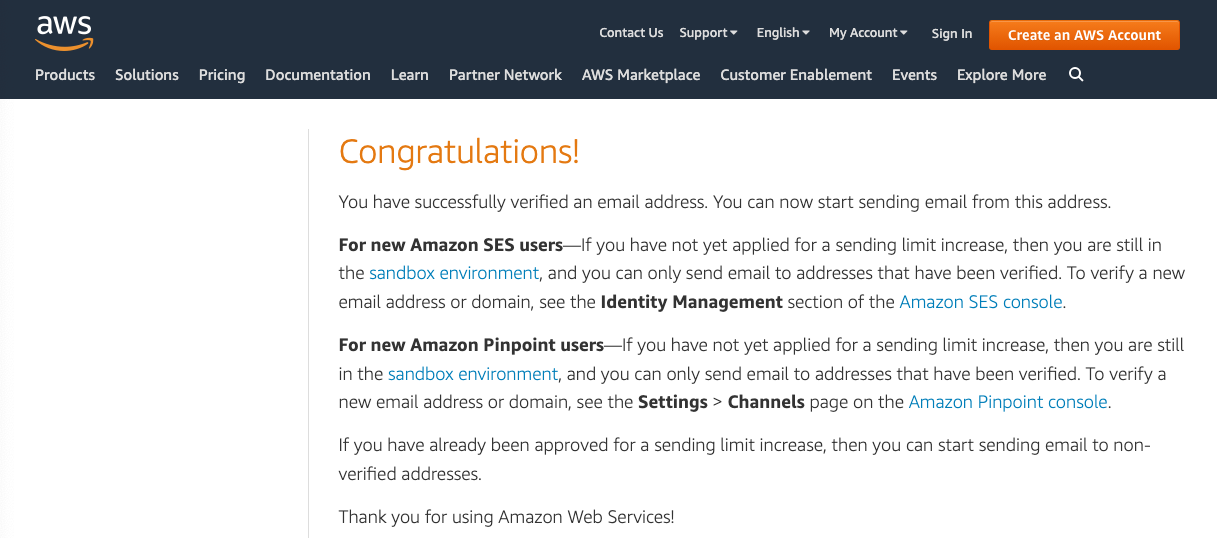
Task: Open the Partner Network menu item
Action: click(505, 75)
